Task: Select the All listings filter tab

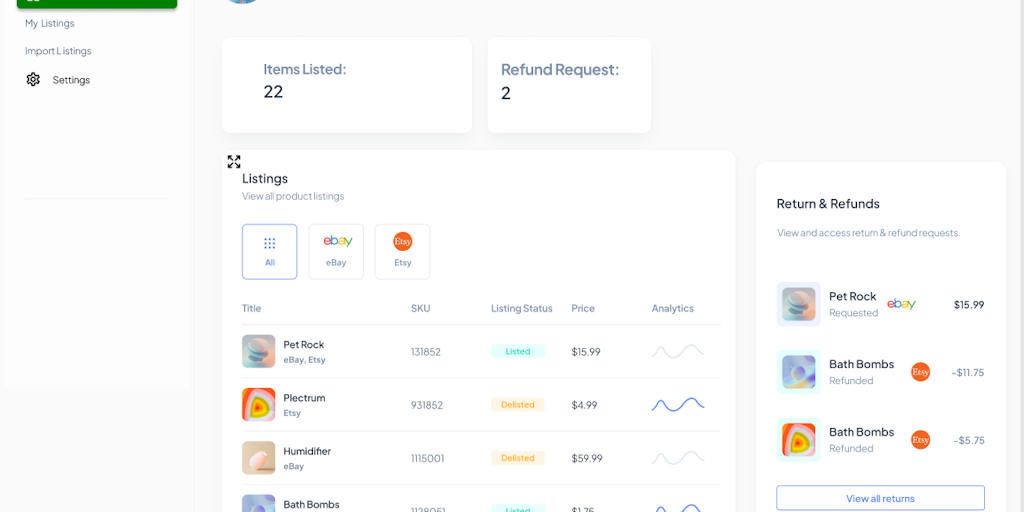Action: (x=270, y=252)
